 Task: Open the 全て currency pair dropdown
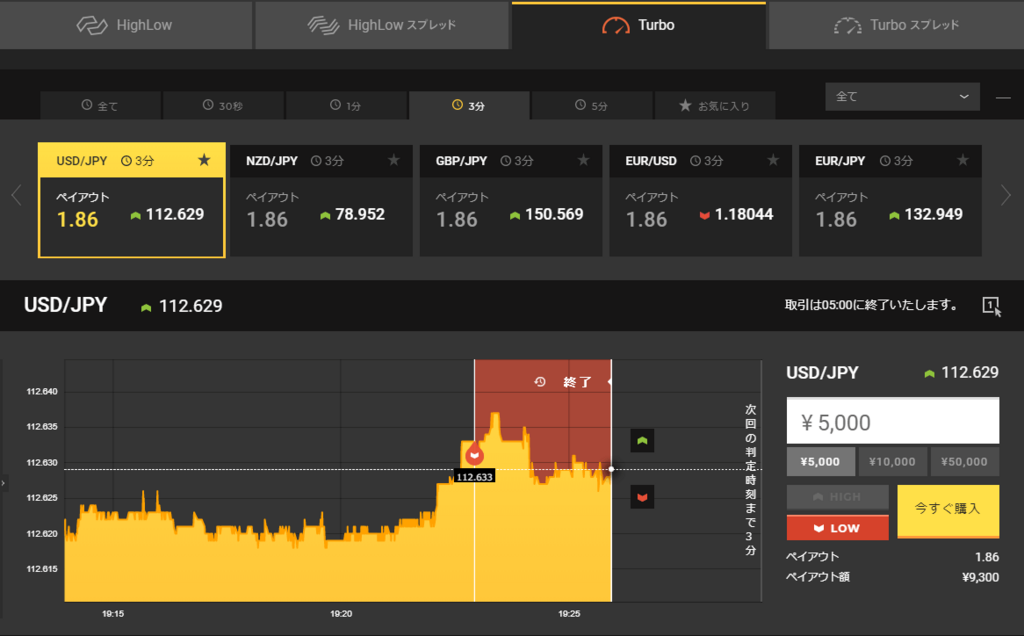point(901,97)
